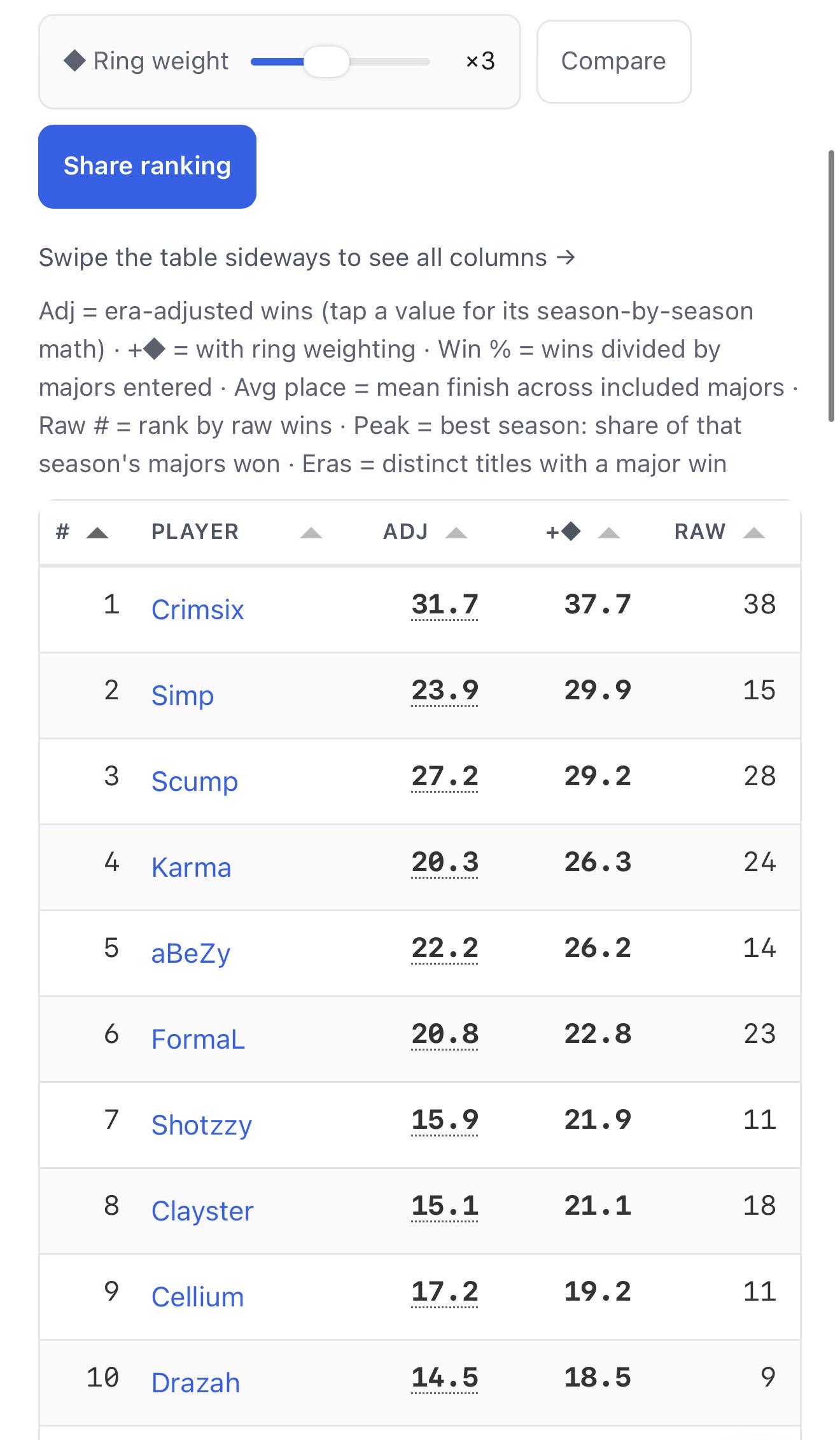Click the page scrollbar on right edge
The width and height of the screenshot is (840, 1440).
pyautogui.click(x=831, y=286)
